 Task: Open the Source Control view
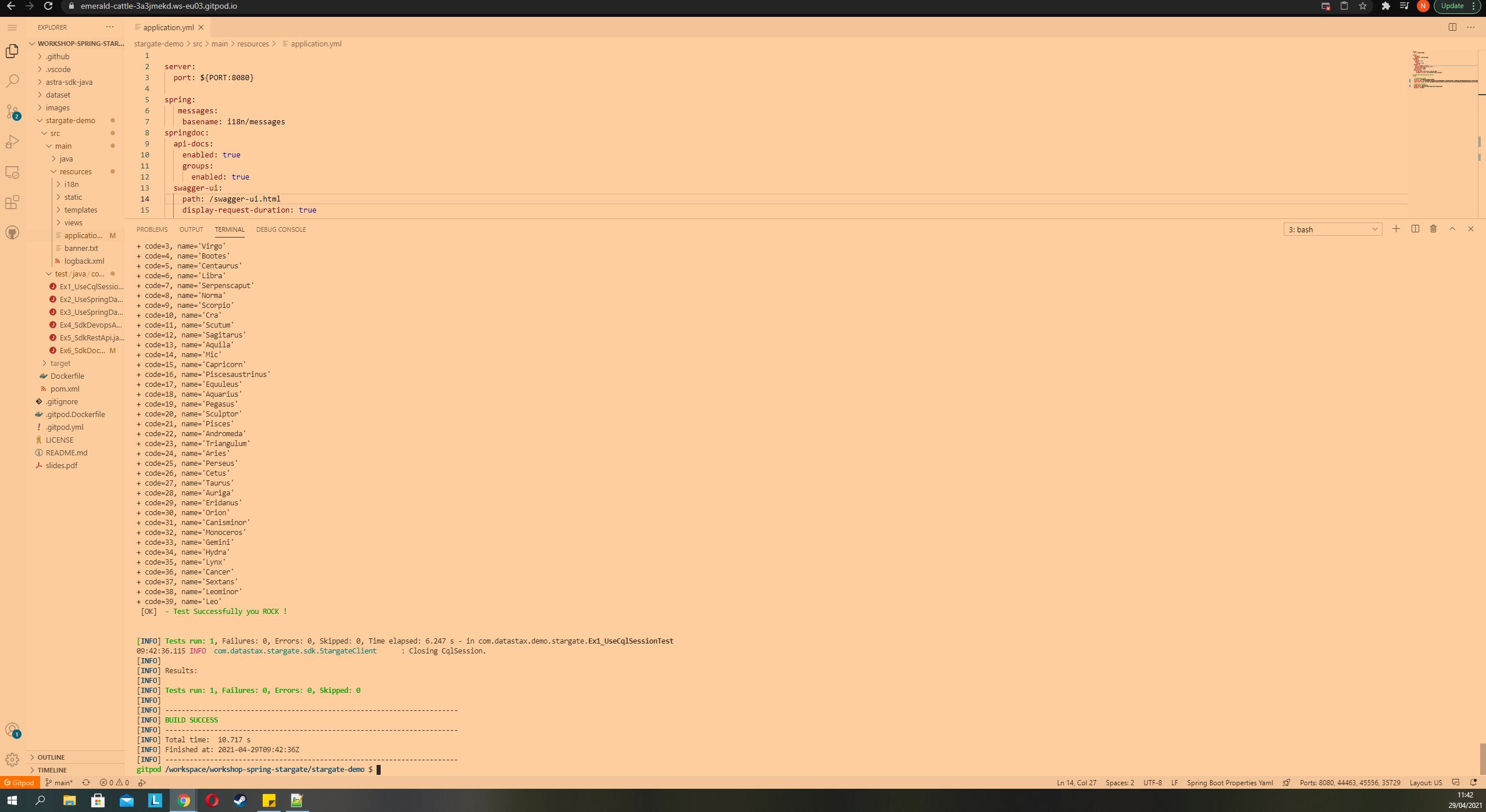tap(12, 111)
